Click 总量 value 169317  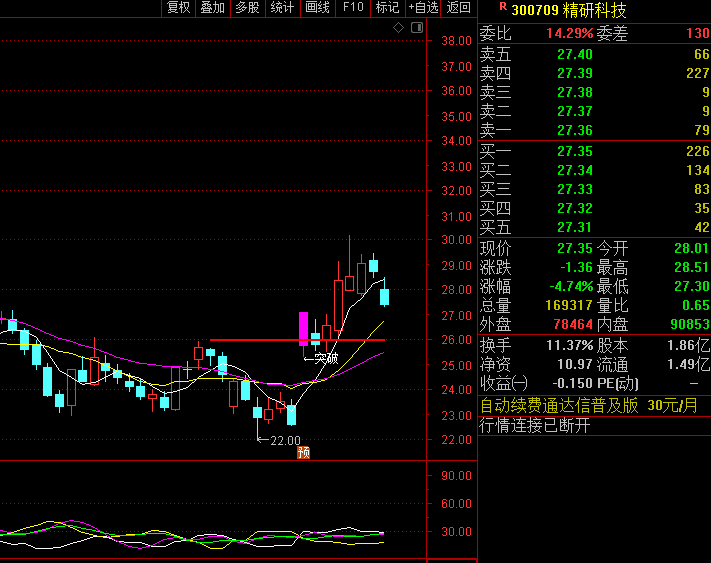[x=569, y=306]
